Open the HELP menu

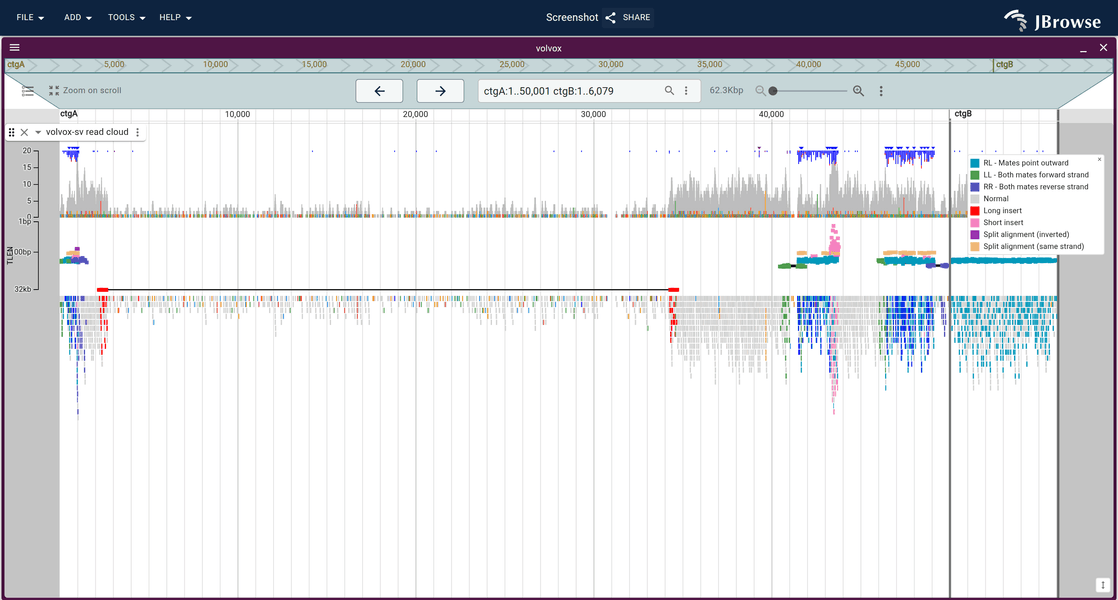(x=175, y=17)
